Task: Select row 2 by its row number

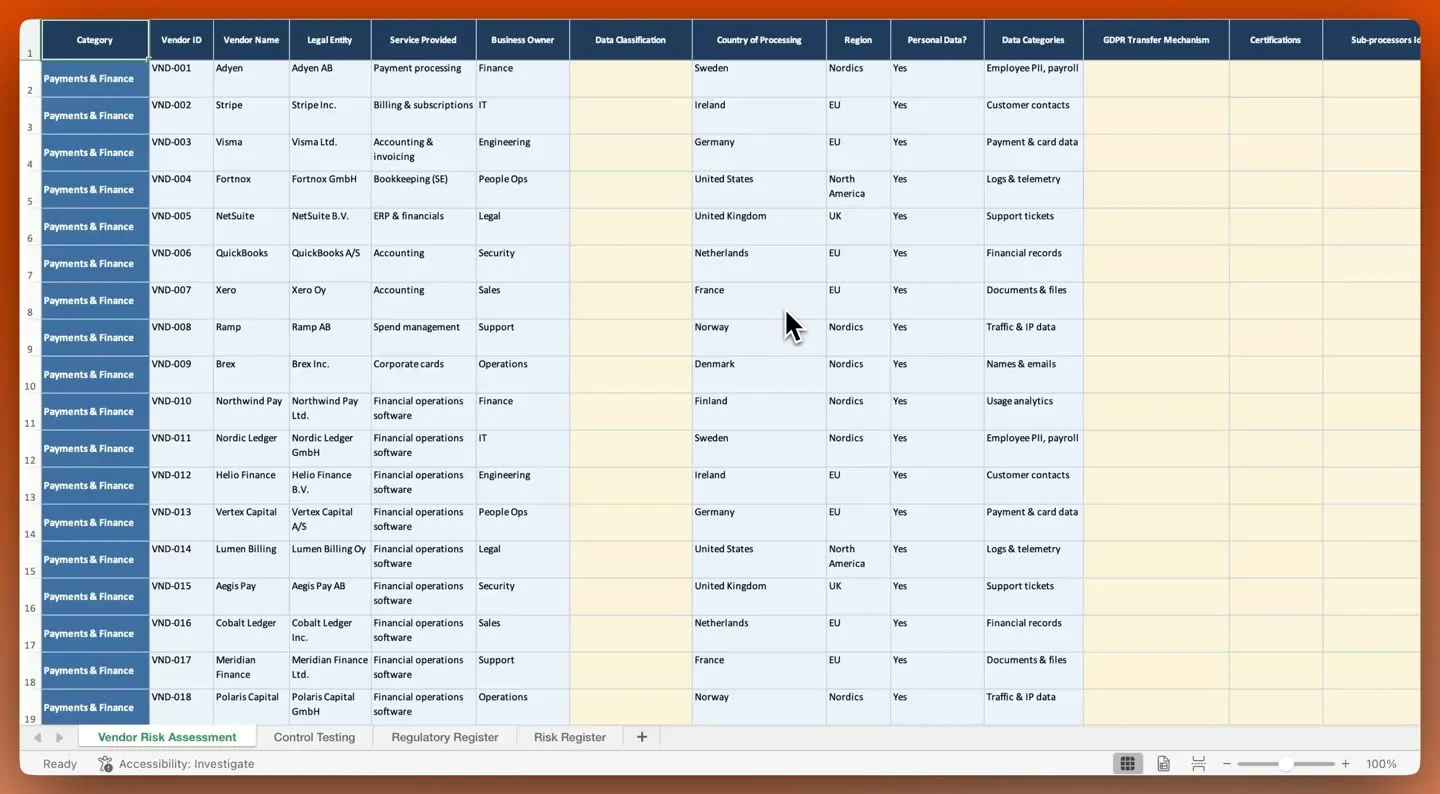Action: point(30,79)
